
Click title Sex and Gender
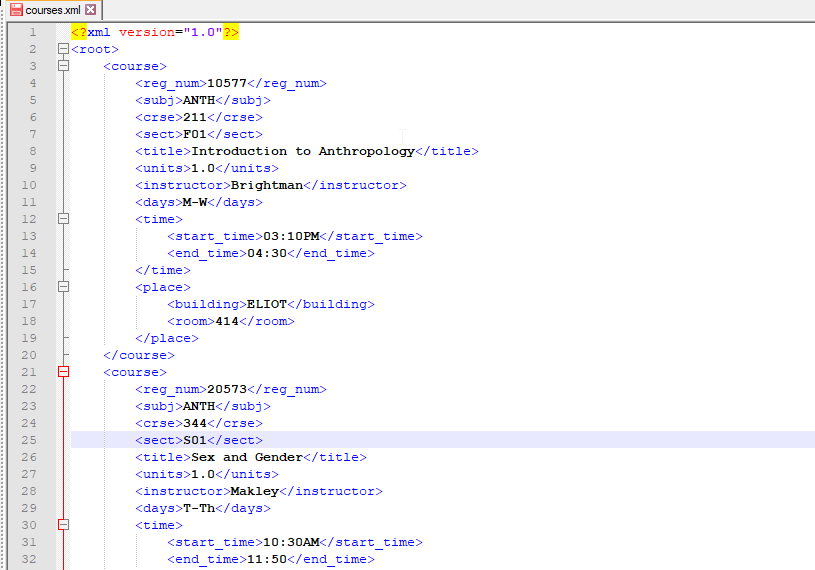[x=247, y=457]
